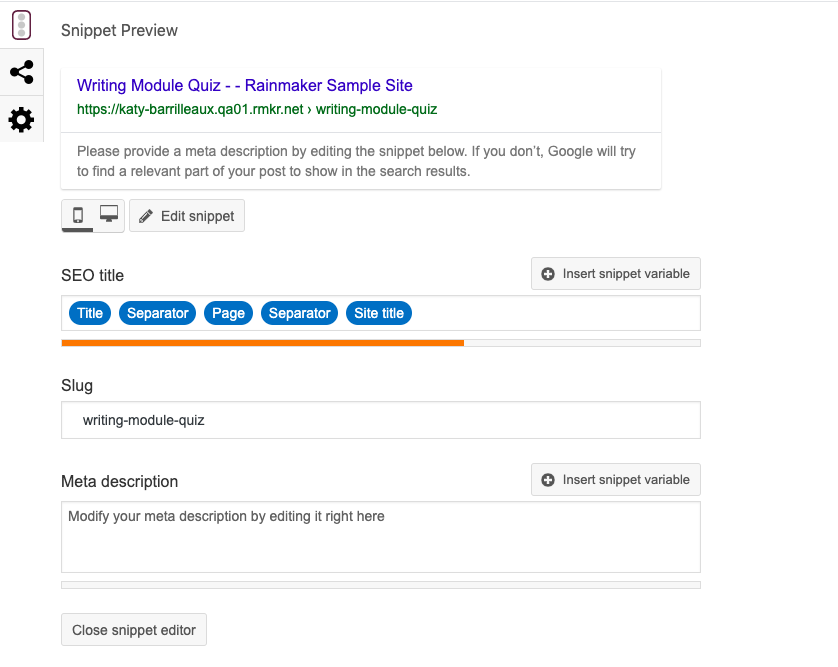Select the Page variable pill
This screenshot has width=838, height=667.
(x=228, y=312)
